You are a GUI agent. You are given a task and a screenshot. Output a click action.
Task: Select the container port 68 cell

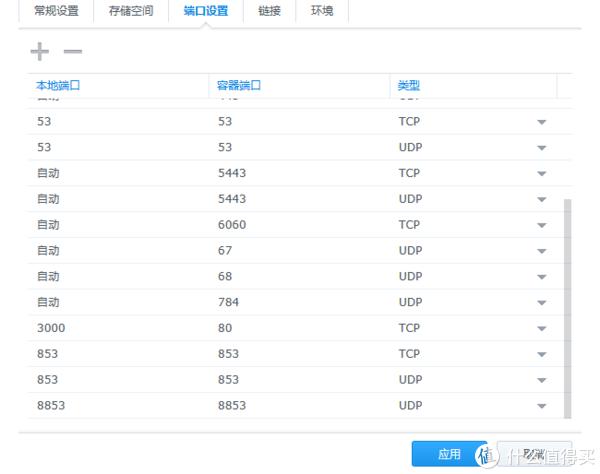[x=225, y=276]
